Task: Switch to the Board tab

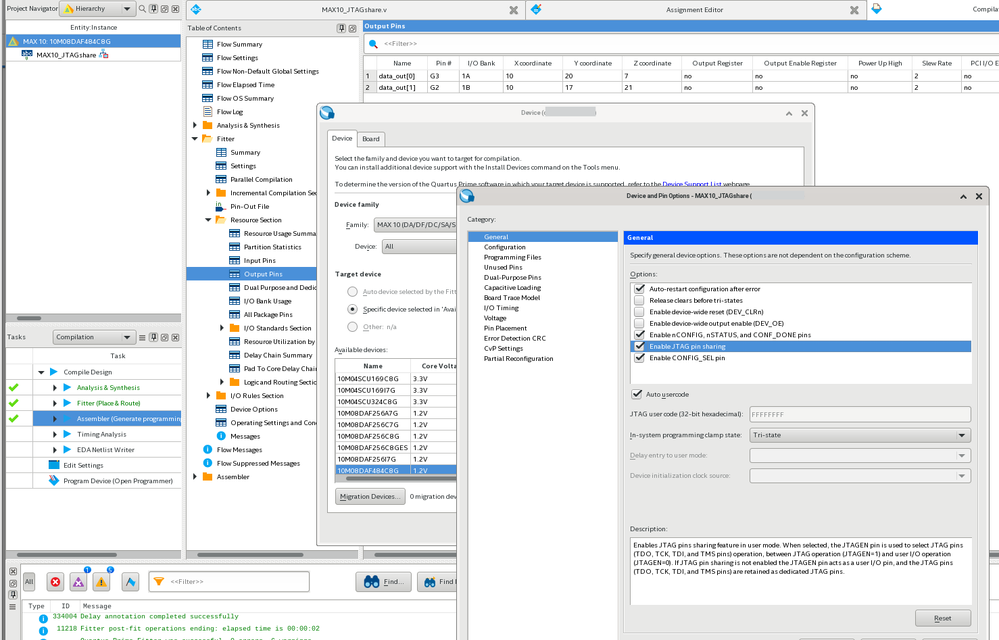Action: [371, 139]
